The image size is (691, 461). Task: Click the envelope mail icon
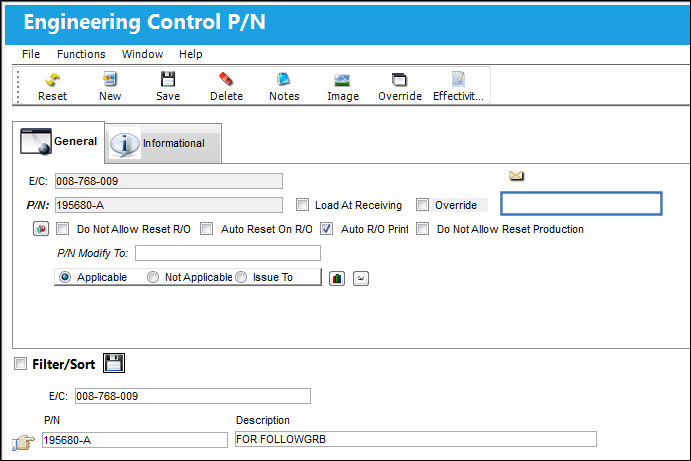click(x=516, y=176)
